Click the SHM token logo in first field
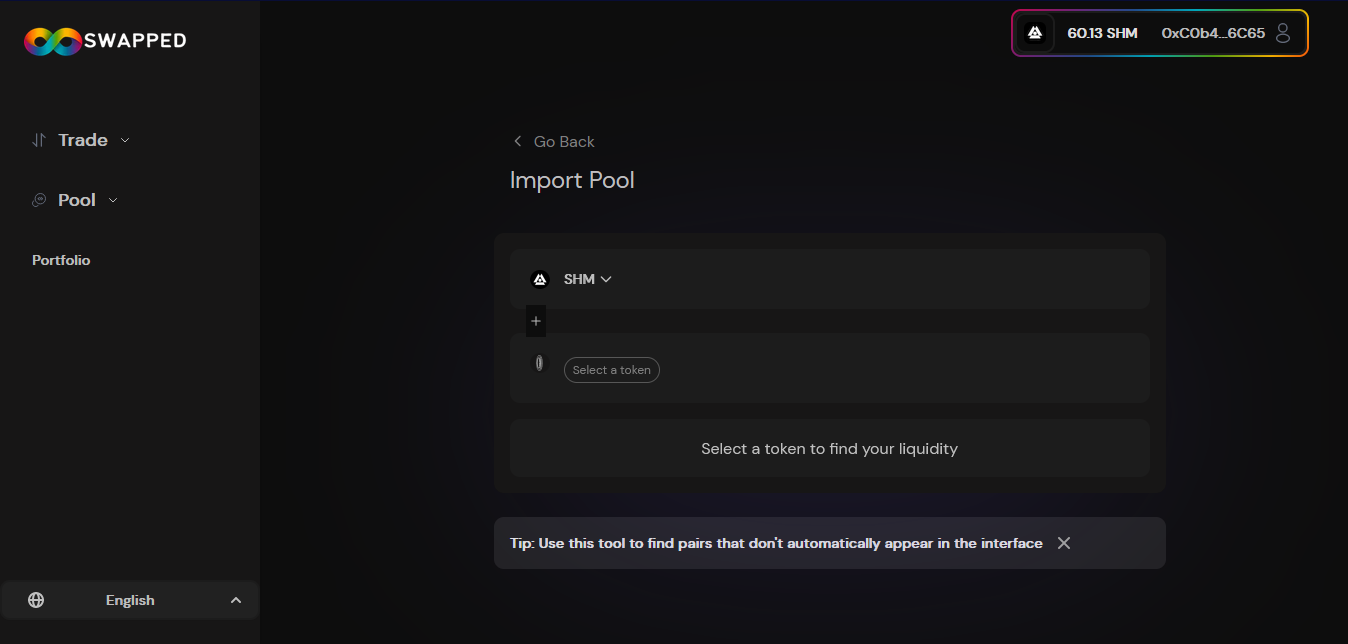 tap(540, 279)
